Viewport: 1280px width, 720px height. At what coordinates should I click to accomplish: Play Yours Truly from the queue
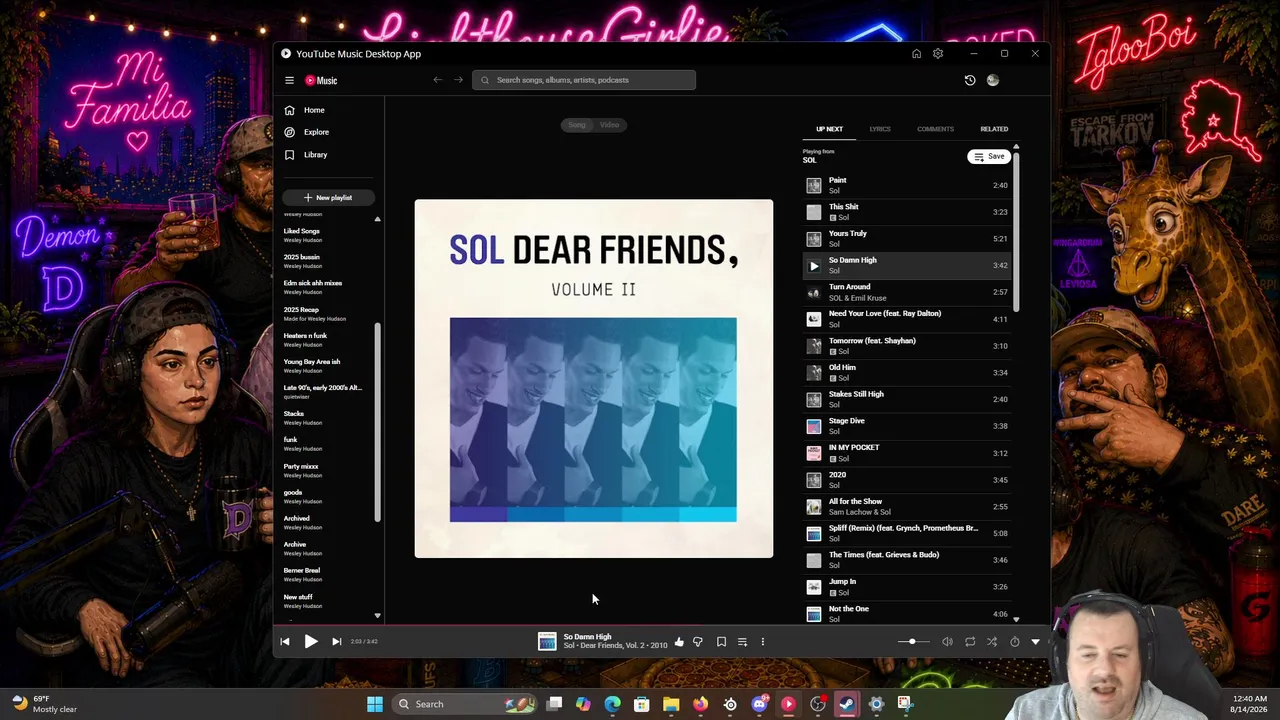click(906, 239)
